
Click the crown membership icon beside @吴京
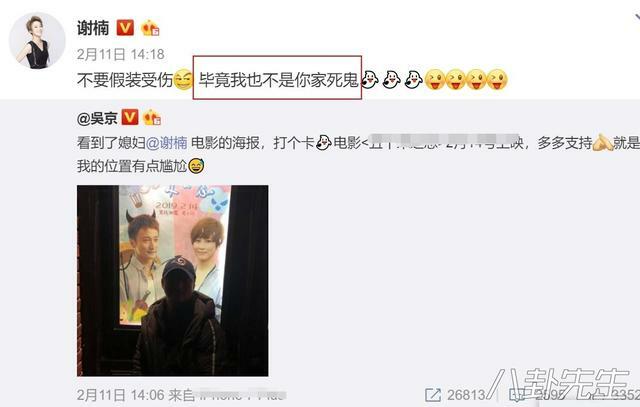(151, 117)
